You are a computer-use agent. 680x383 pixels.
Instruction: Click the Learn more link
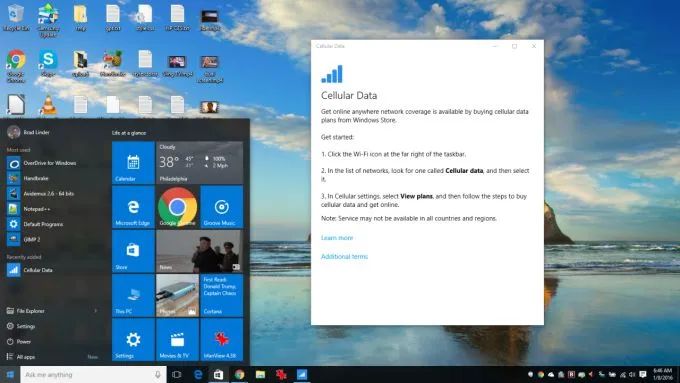(x=337, y=238)
